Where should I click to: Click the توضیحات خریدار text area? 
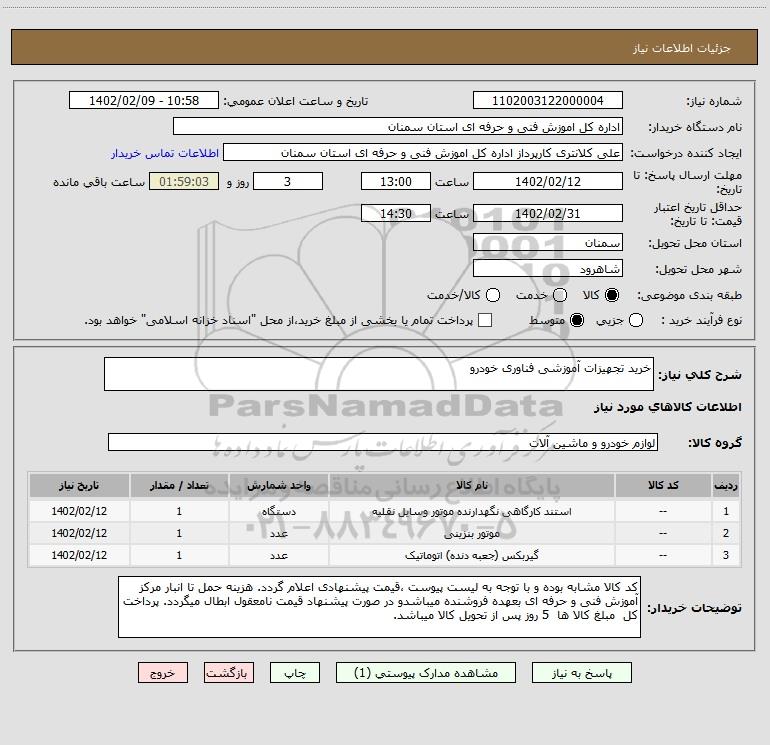[x=379, y=607]
